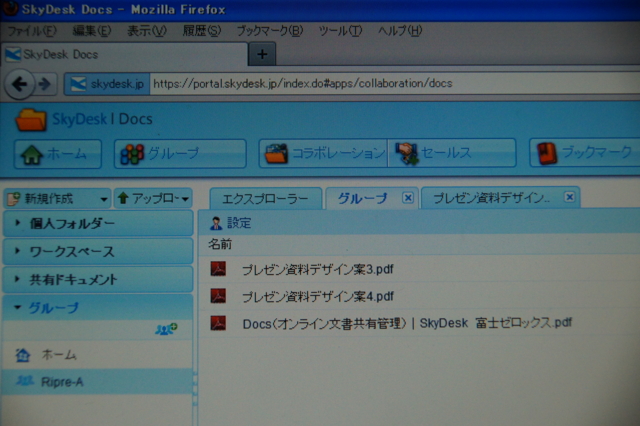Click the PDF icon for プレゼン資料デザイン案3.pdf
Viewport: 640px width, 426px height.
[218, 269]
